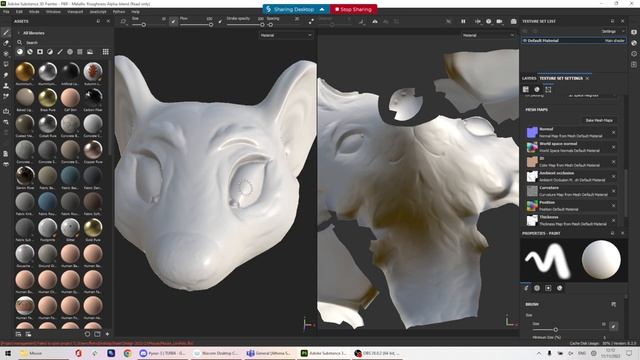Open the 2D viewport Material dropdown

click(489, 36)
